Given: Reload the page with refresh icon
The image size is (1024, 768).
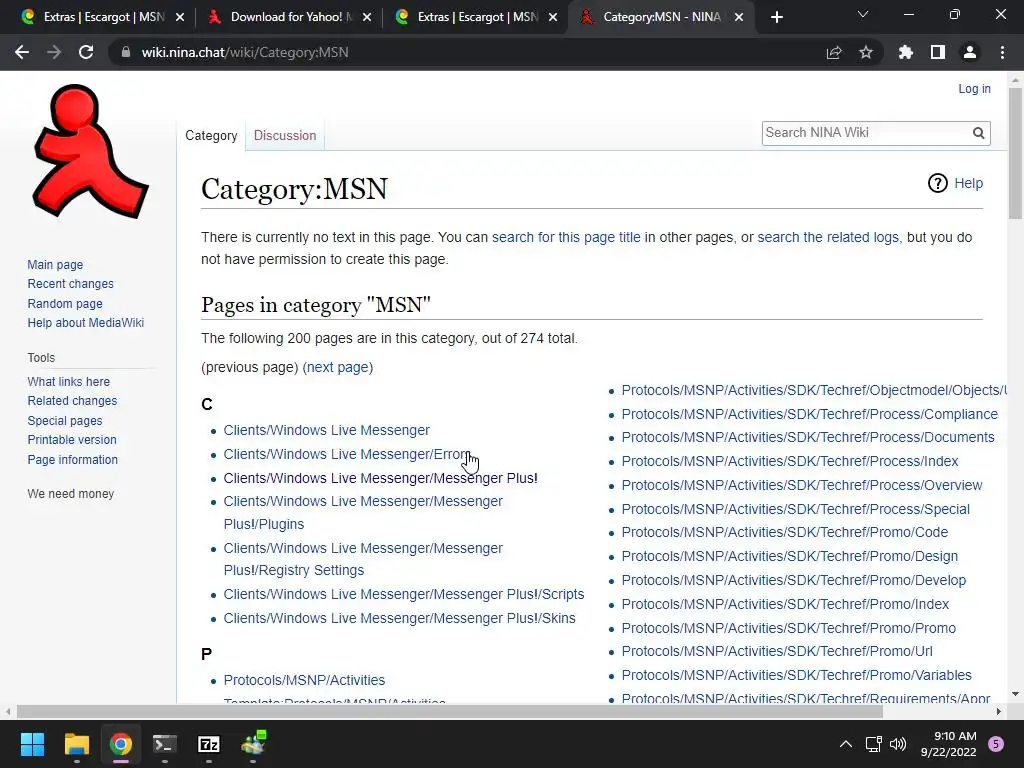Looking at the screenshot, I should pyautogui.click(x=86, y=52).
